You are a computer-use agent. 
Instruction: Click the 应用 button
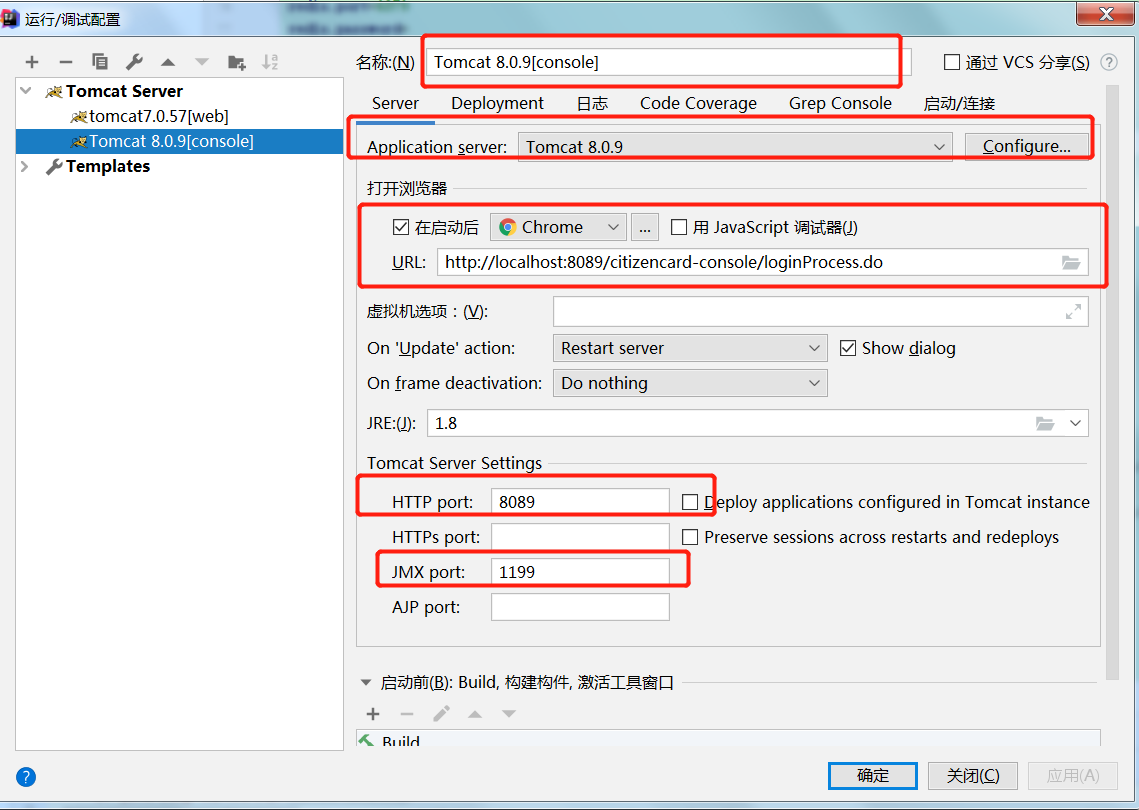[x=1073, y=776]
